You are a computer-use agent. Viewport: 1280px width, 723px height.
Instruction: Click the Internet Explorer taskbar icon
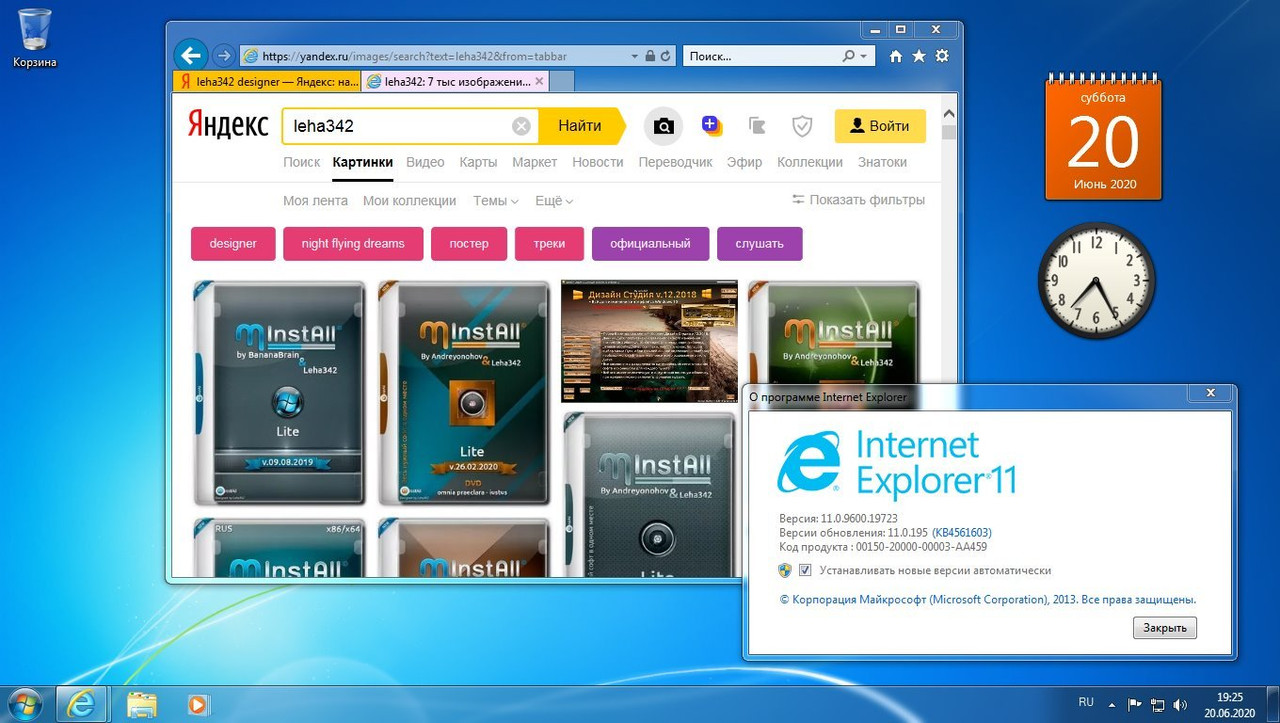81,704
